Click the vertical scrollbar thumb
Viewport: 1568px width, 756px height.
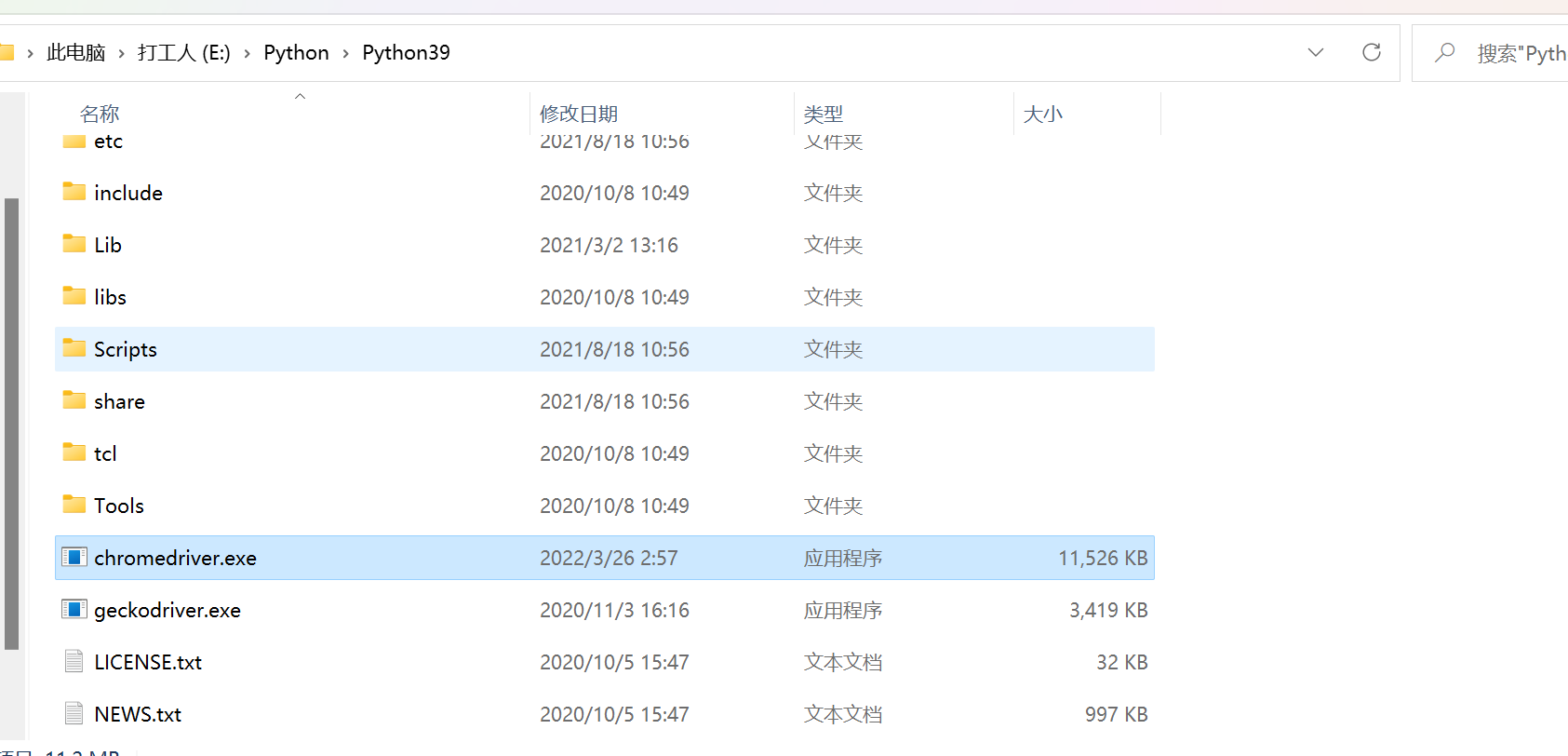tap(11, 424)
